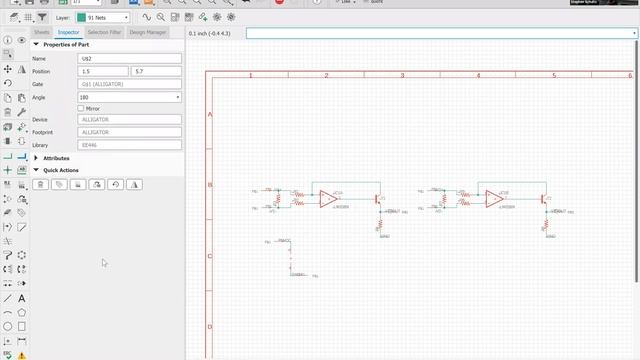Run the ERC check
This screenshot has width=640, height=360.
[x=7, y=355]
